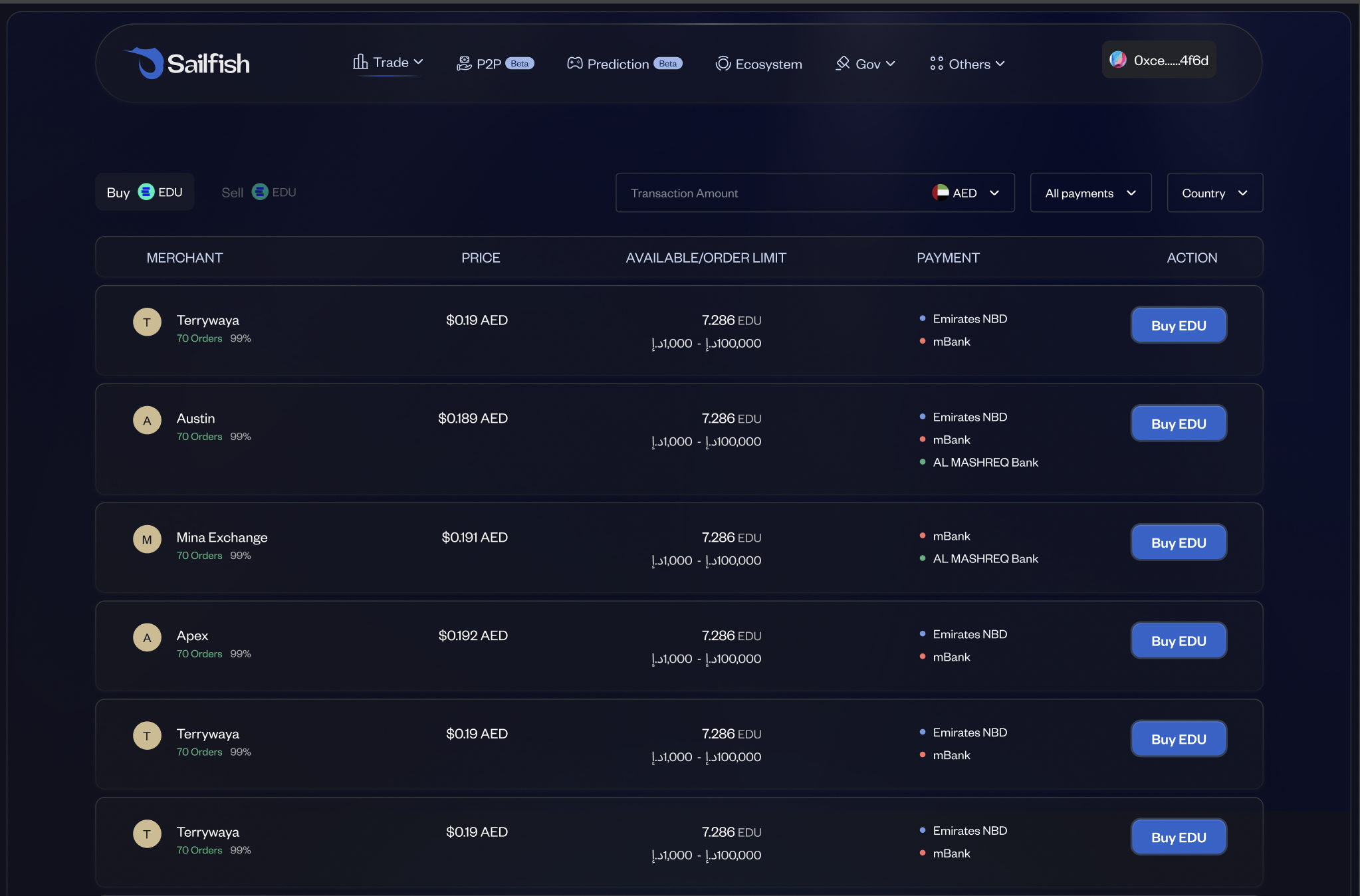This screenshot has width=1360, height=896.
Task: Click Austin's $0.189 AED price
Action: point(473,418)
